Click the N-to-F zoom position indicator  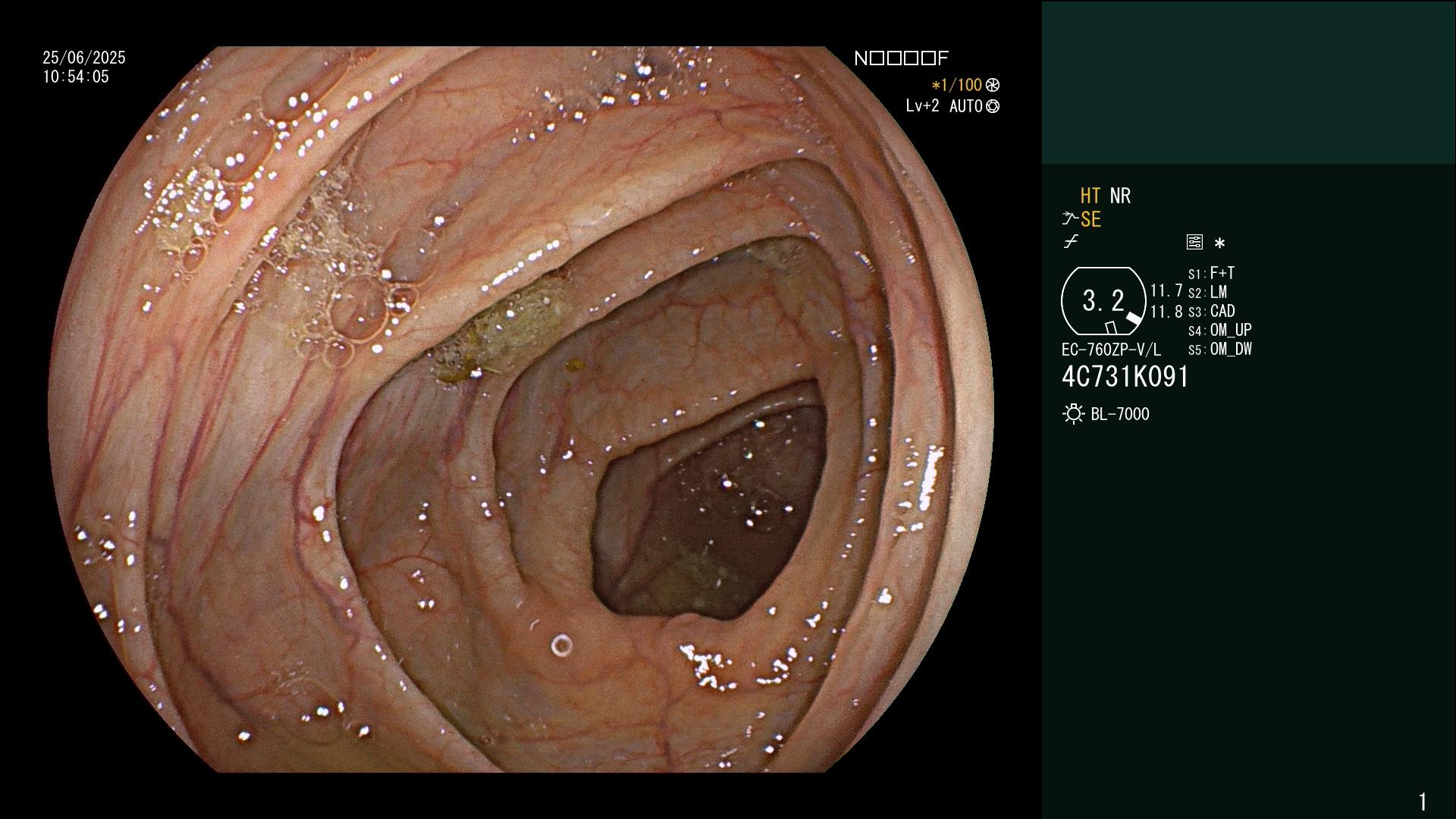(x=901, y=58)
